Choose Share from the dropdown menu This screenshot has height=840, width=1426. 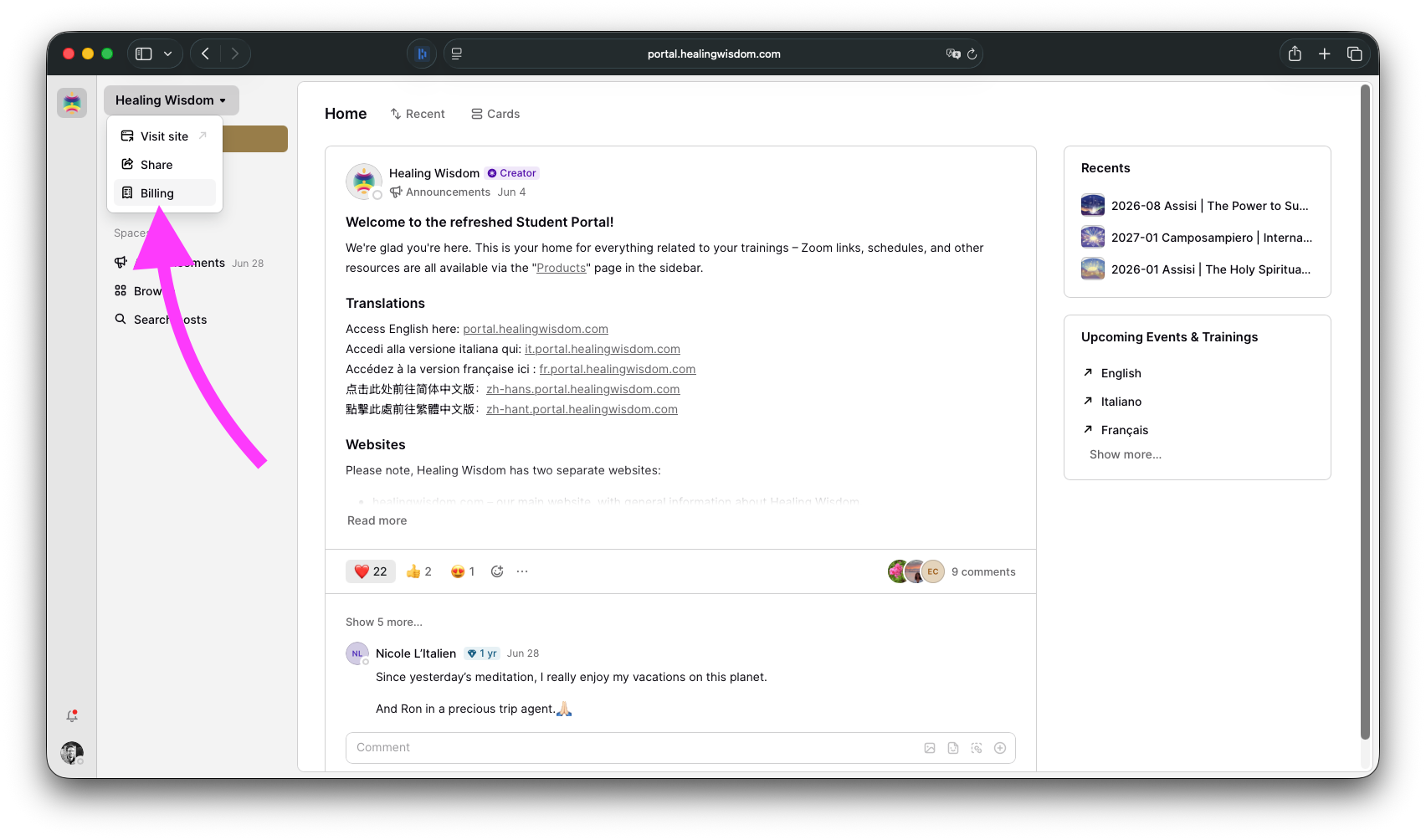click(x=165, y=165)
